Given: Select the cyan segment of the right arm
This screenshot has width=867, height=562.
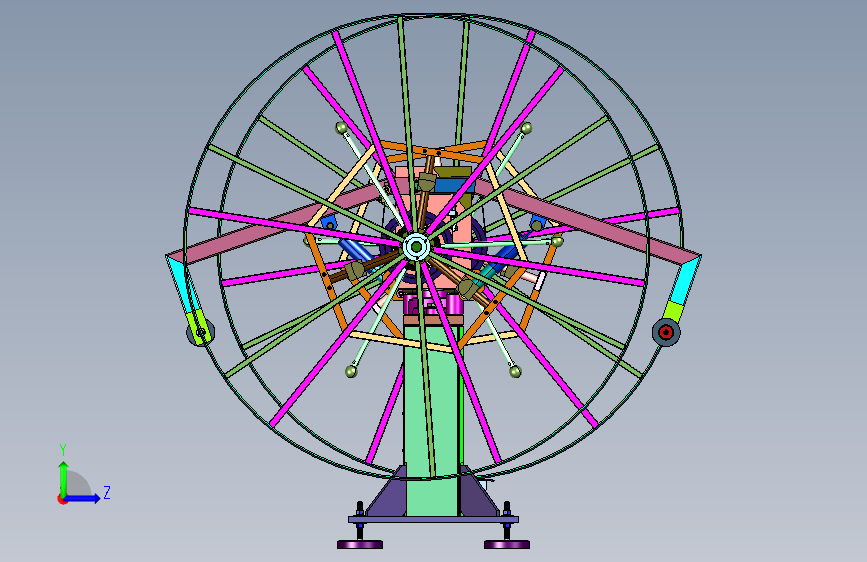Looking at the screenshot, I should click(x=686, y=282).
